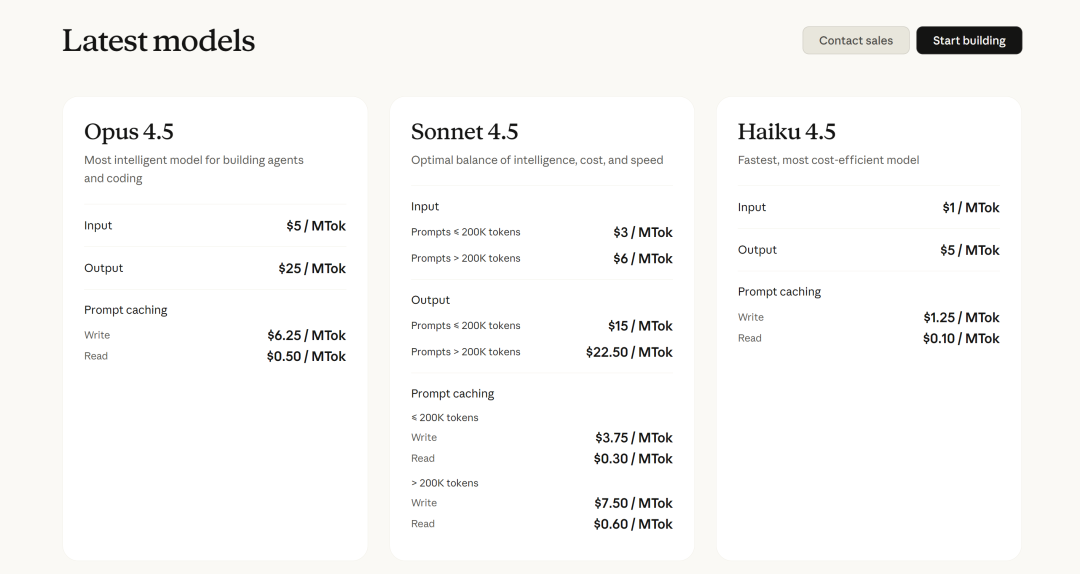Click Opus cache read price $0.50 / MTok
The width and height of the screenshot is (1080, 574).
(x=307, y=356)
